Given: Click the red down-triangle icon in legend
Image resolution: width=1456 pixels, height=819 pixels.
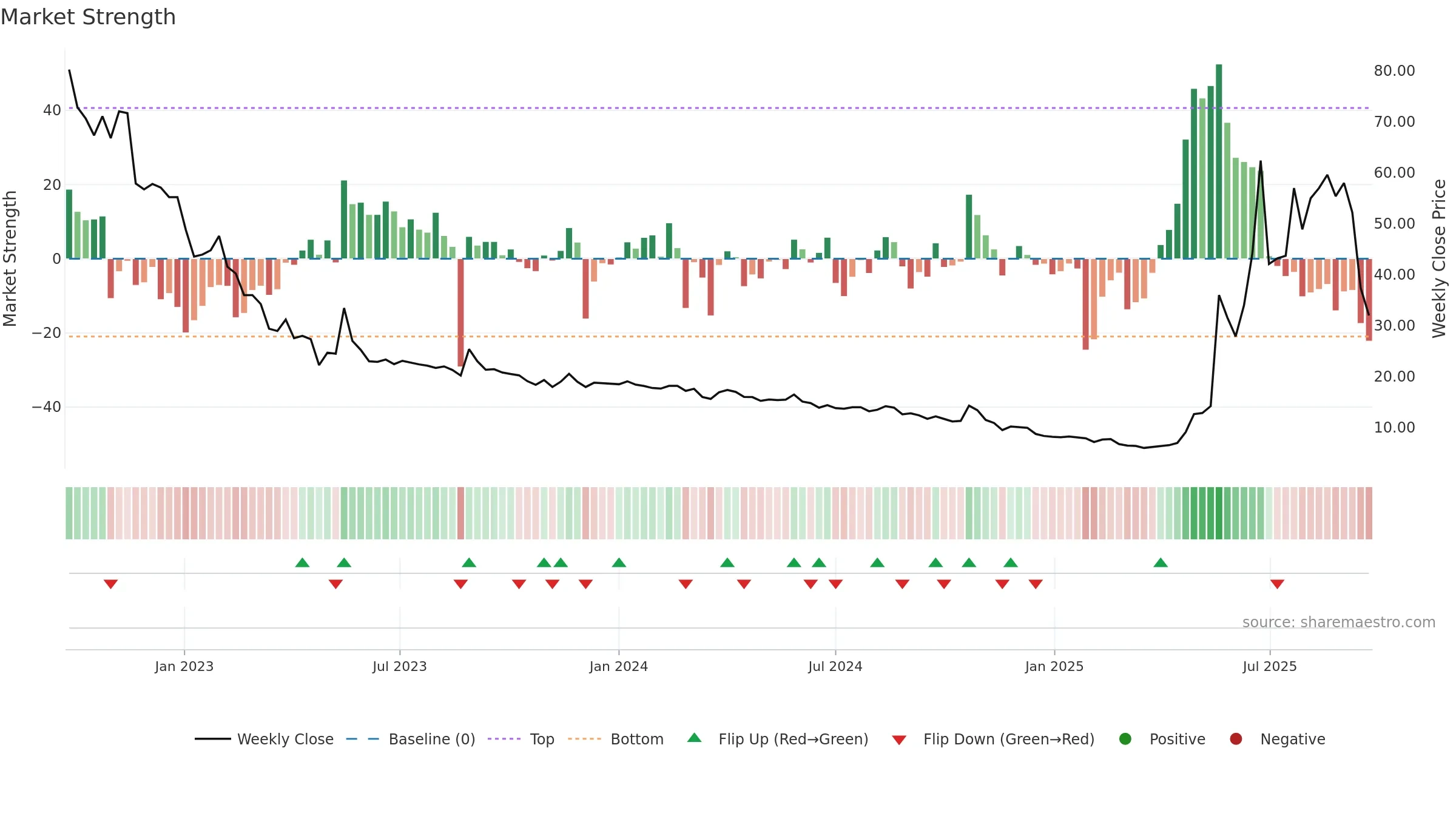Looking at the screenshot, I should tap(900, 740).
